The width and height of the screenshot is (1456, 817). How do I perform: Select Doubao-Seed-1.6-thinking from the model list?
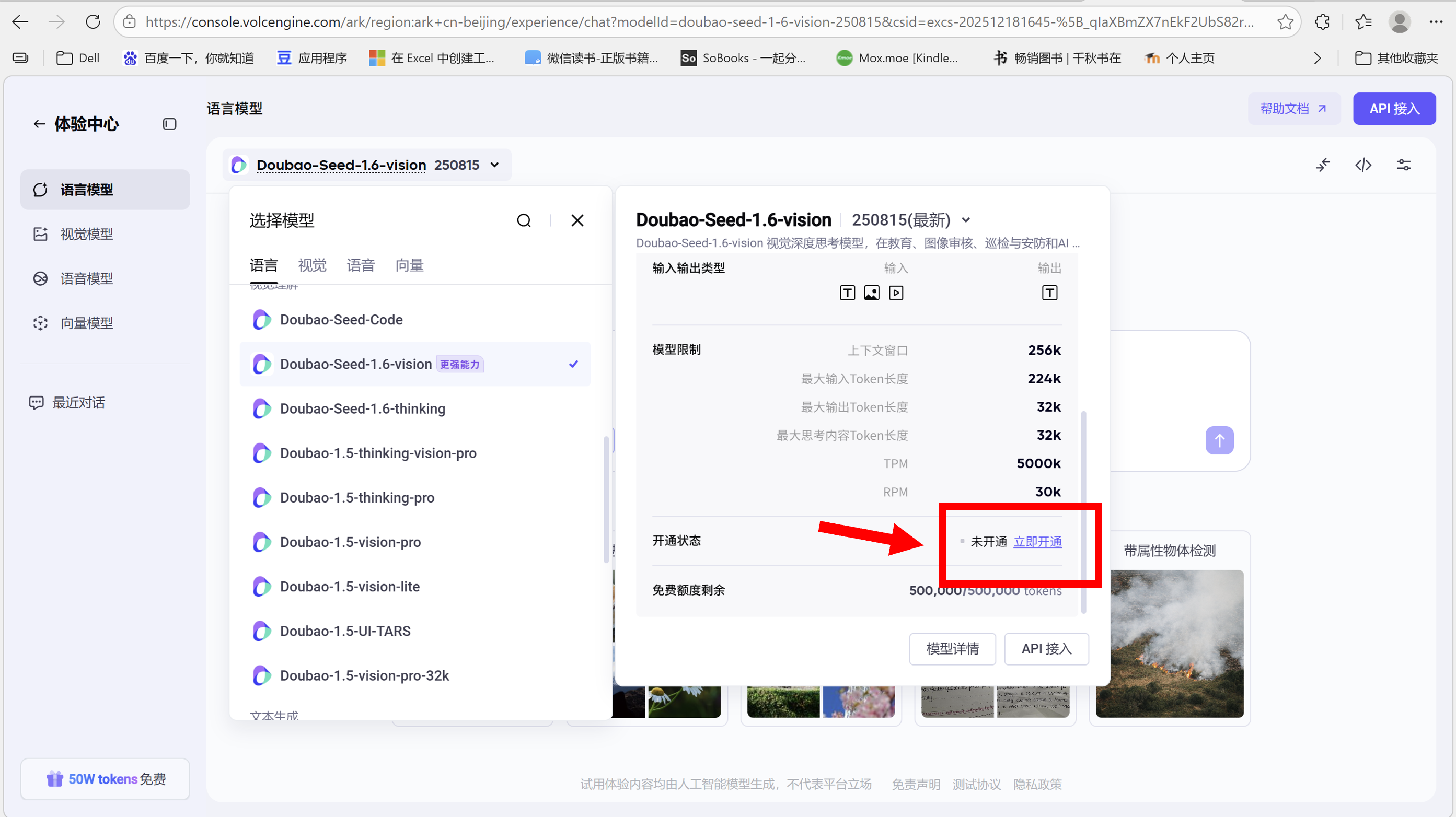[x=362, y=408]
